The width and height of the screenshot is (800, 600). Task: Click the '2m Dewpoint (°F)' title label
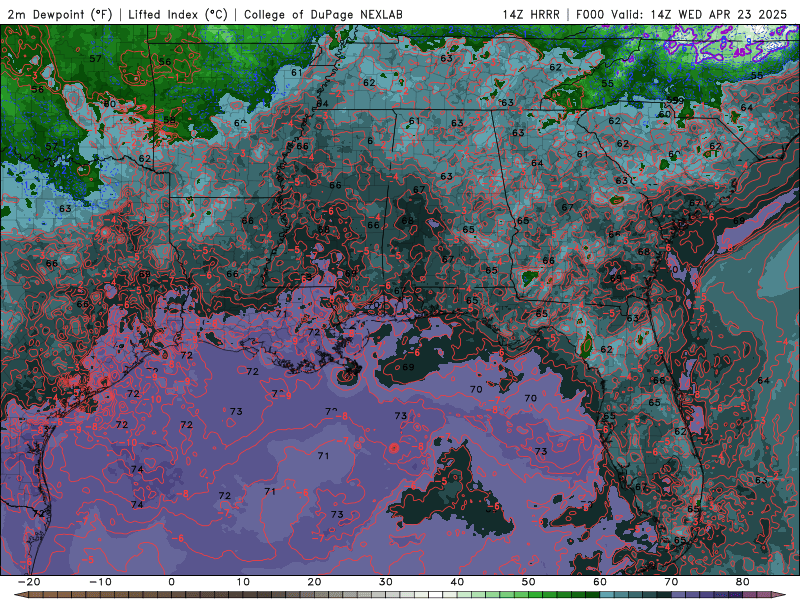(x=59, y=14)
